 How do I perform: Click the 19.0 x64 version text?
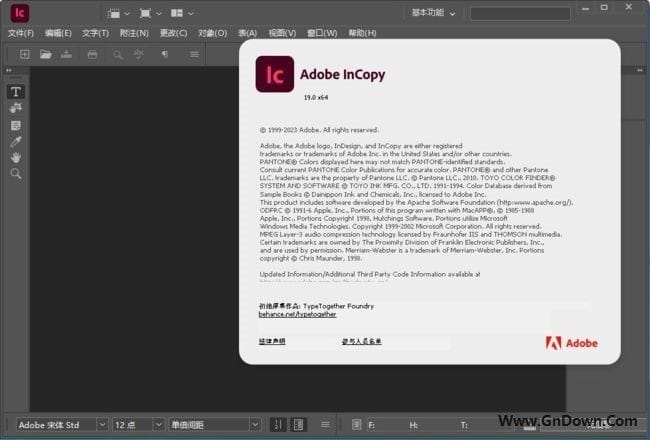pos(316,97)
